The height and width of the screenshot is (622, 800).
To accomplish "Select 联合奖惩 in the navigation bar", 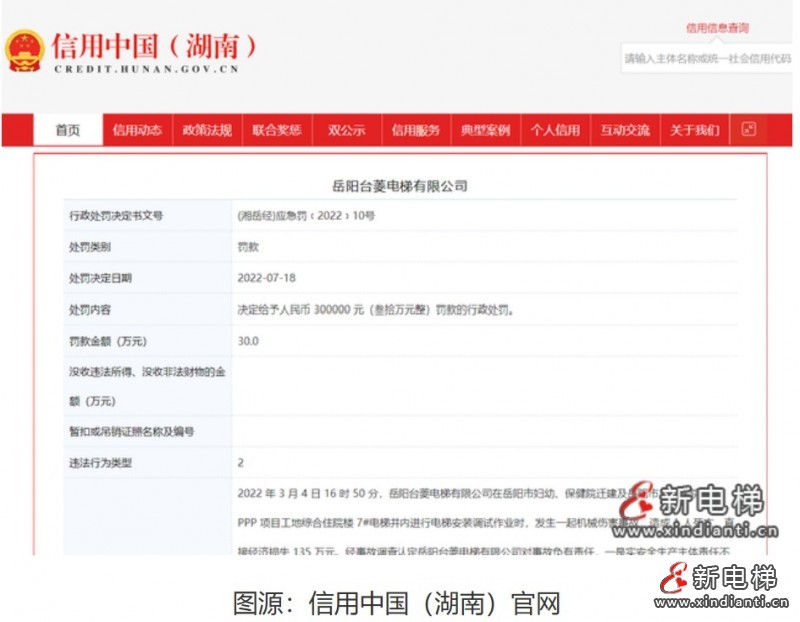I will coord(277,131).
